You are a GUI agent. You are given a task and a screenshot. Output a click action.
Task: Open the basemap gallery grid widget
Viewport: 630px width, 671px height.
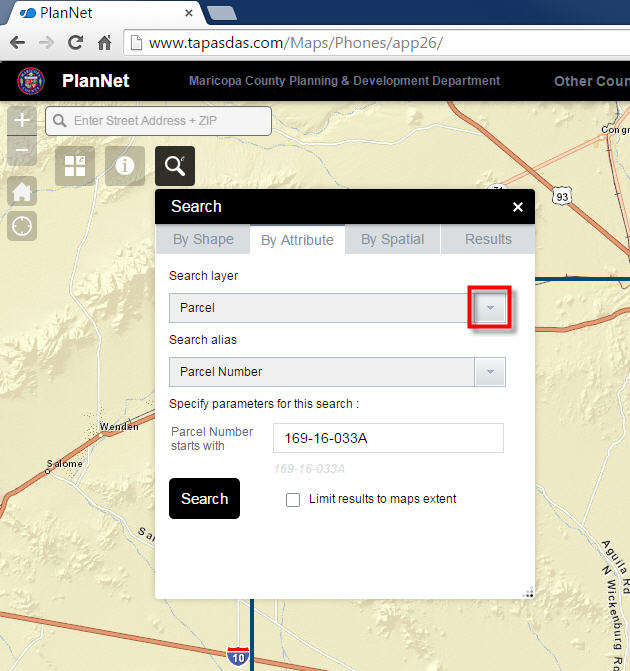pyautogui.click(x=75, y=166)
